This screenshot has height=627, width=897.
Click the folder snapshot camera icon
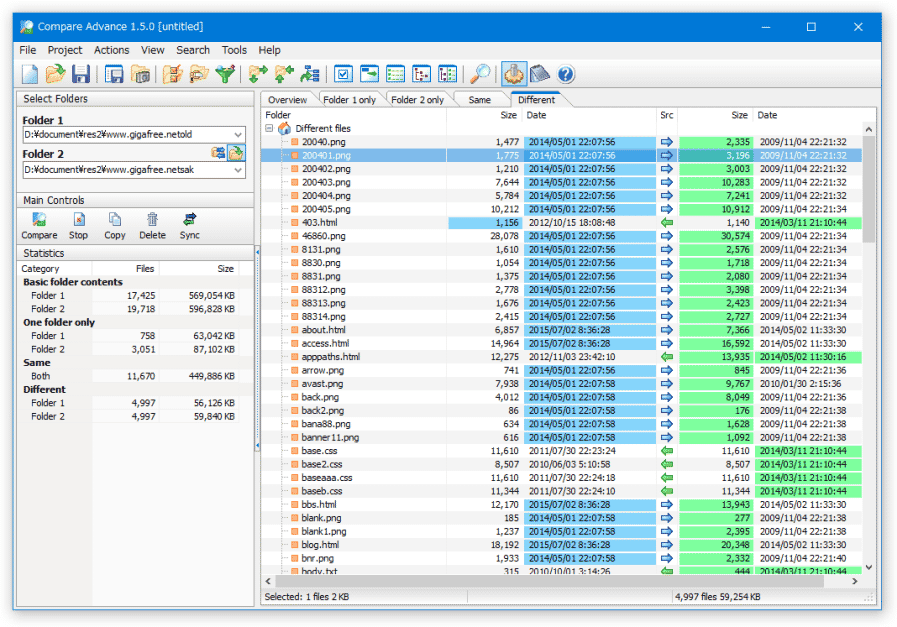(x=140, y=74)
